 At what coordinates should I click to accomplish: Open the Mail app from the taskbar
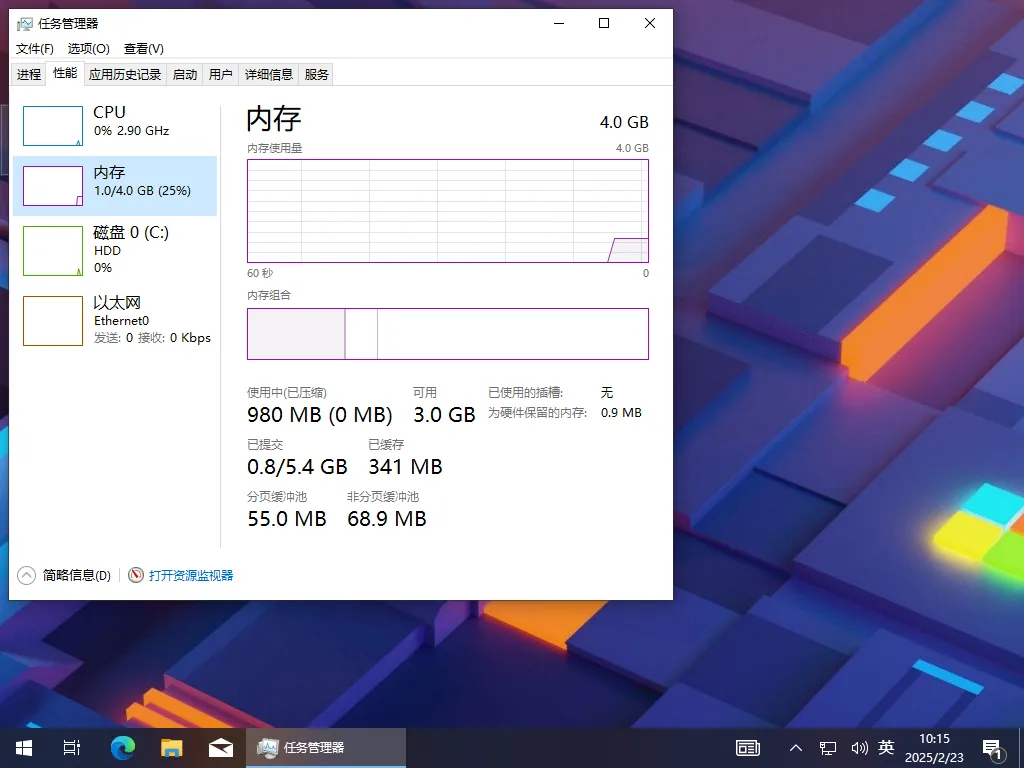(x=220, y=747)
